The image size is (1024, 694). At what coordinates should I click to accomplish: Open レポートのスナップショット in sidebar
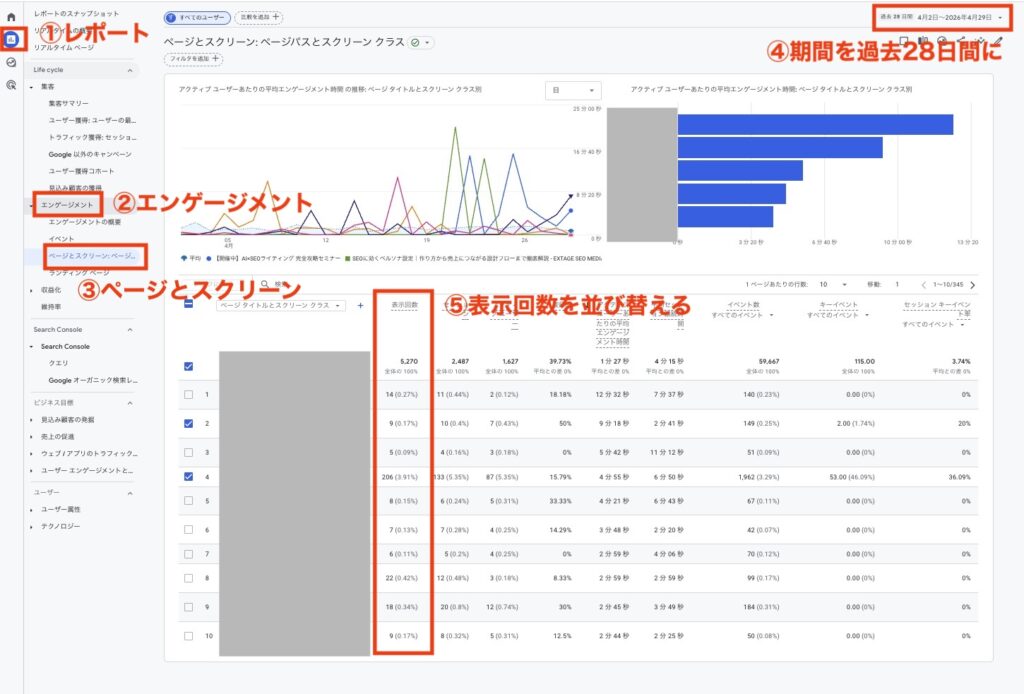click(76, 14)
